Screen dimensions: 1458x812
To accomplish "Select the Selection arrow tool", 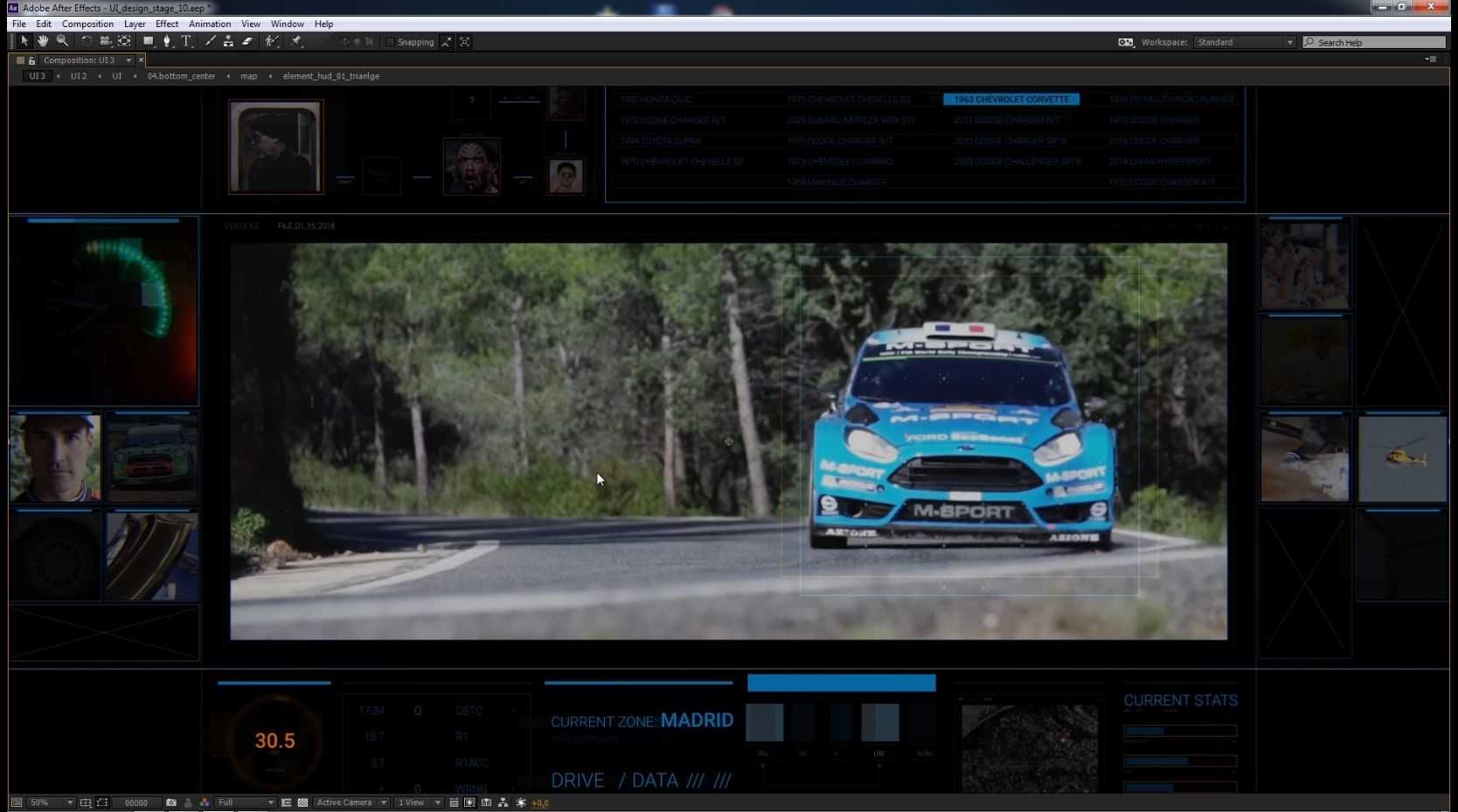I will tap(24, 41).
